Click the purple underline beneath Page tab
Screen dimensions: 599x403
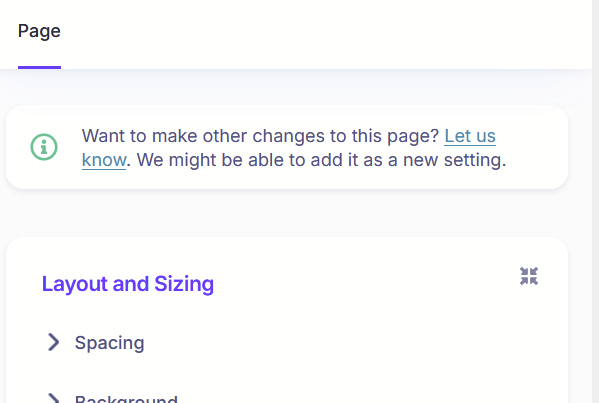[x=39, y=68]
